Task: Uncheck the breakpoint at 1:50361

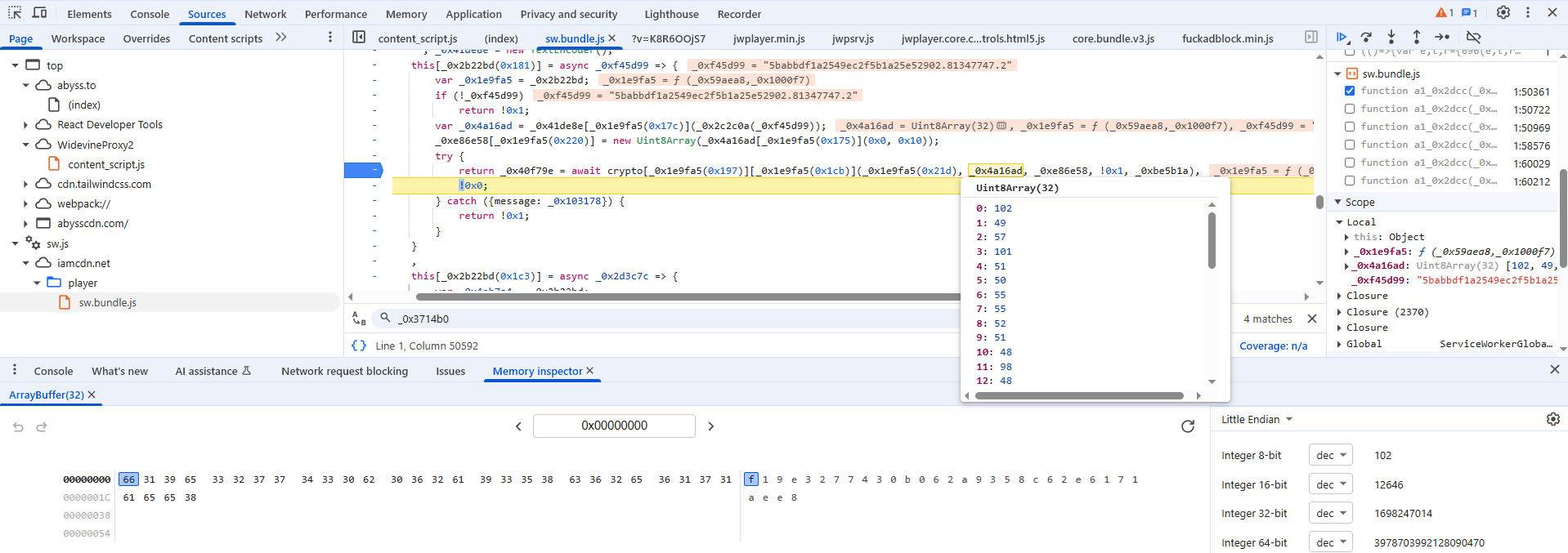Action: tap(1350, 91)
